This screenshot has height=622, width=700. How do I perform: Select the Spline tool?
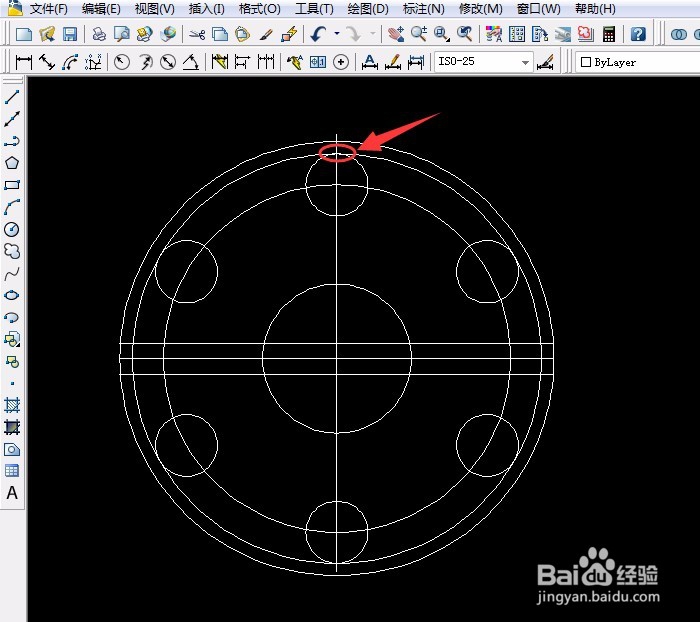tap(12, 273)
